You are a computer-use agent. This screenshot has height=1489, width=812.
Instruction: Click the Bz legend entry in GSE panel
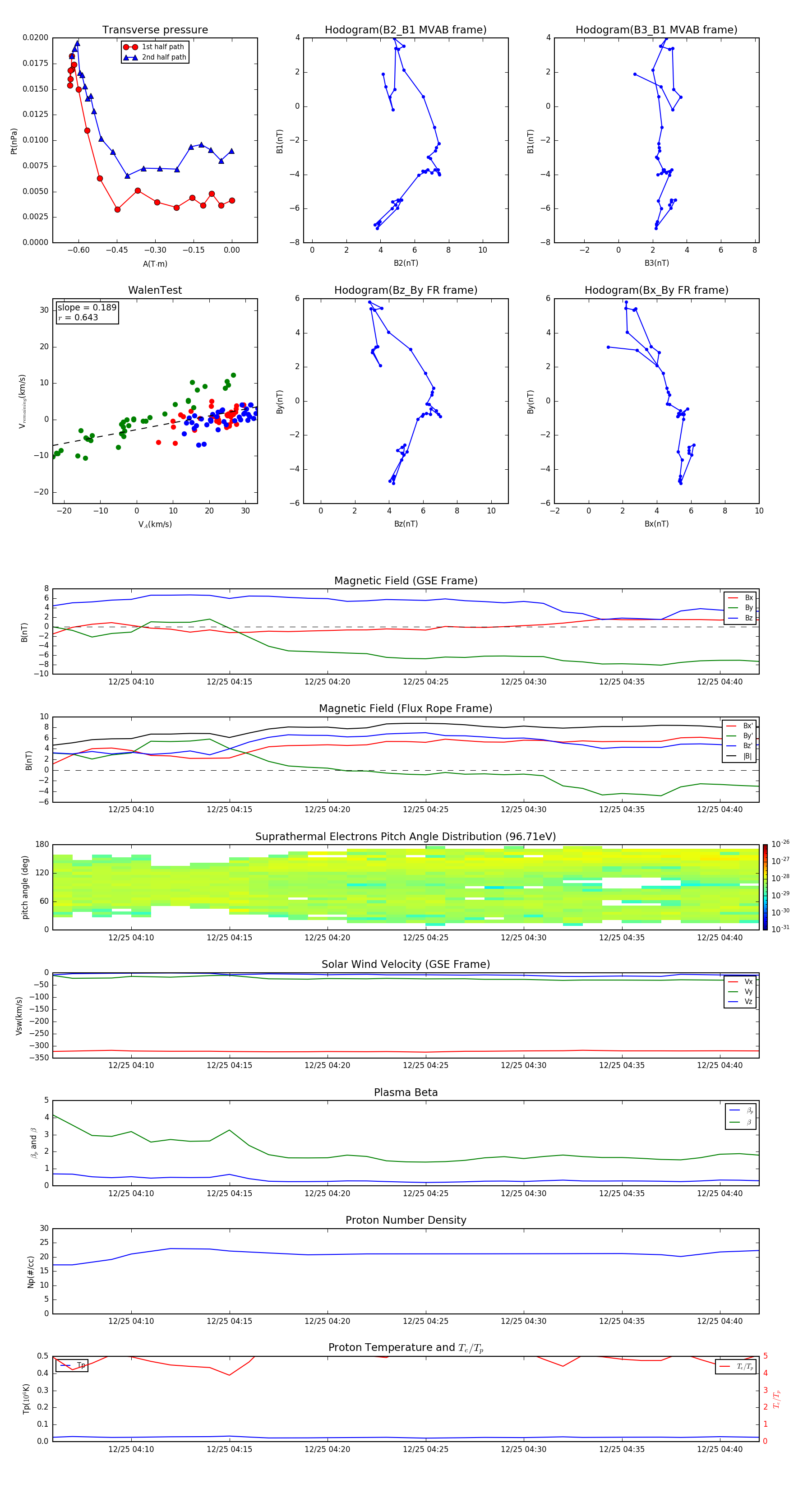click(740, 618)
